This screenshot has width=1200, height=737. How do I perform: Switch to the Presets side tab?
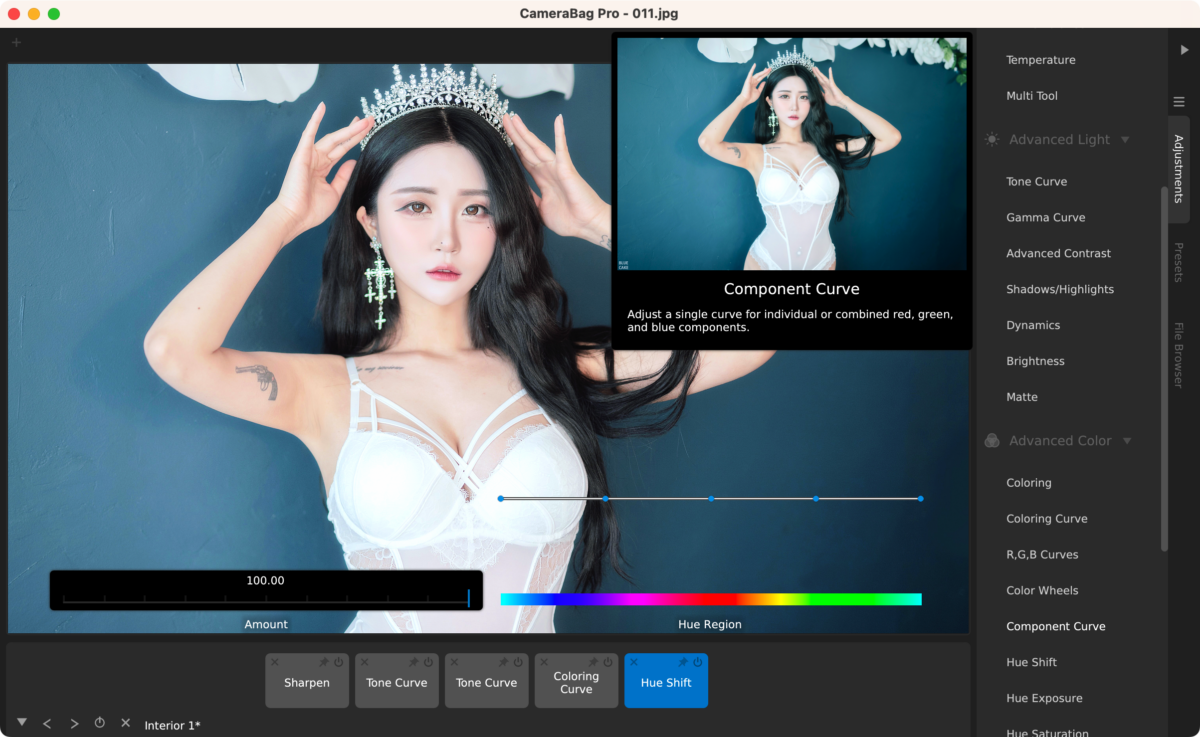pos(1179,262)
